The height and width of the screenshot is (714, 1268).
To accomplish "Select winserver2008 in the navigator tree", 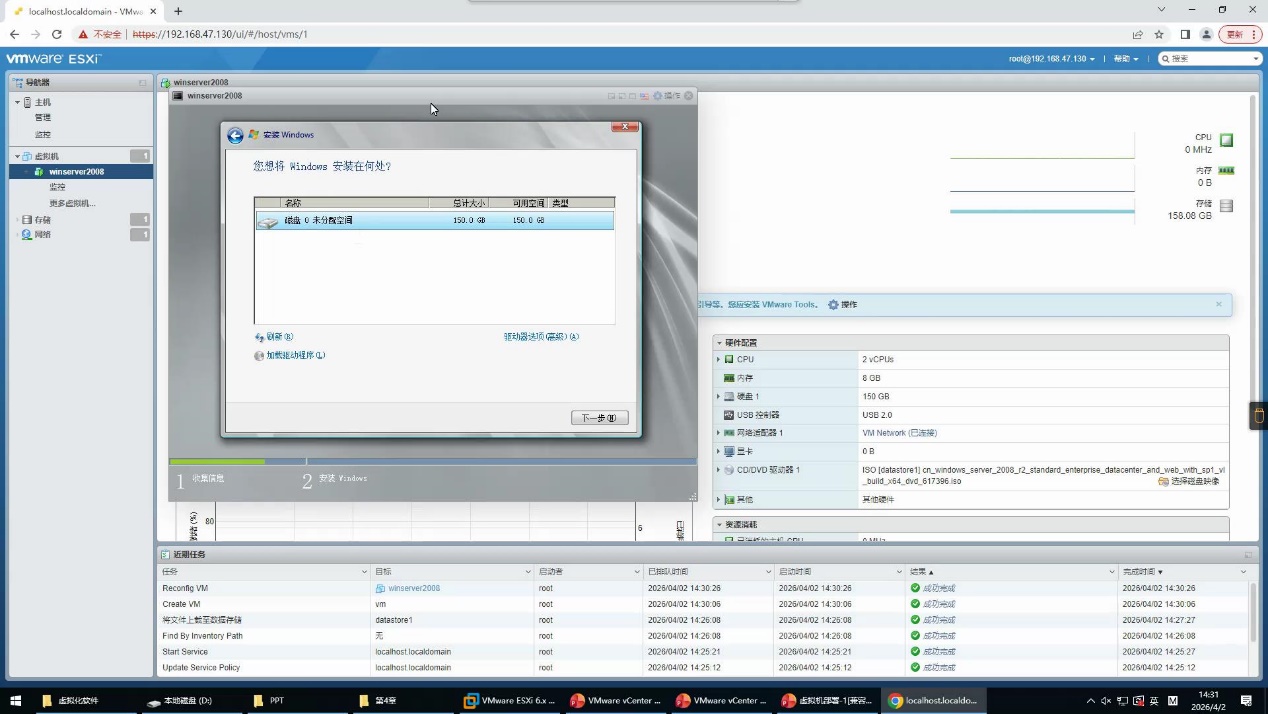I will point(77,172).
